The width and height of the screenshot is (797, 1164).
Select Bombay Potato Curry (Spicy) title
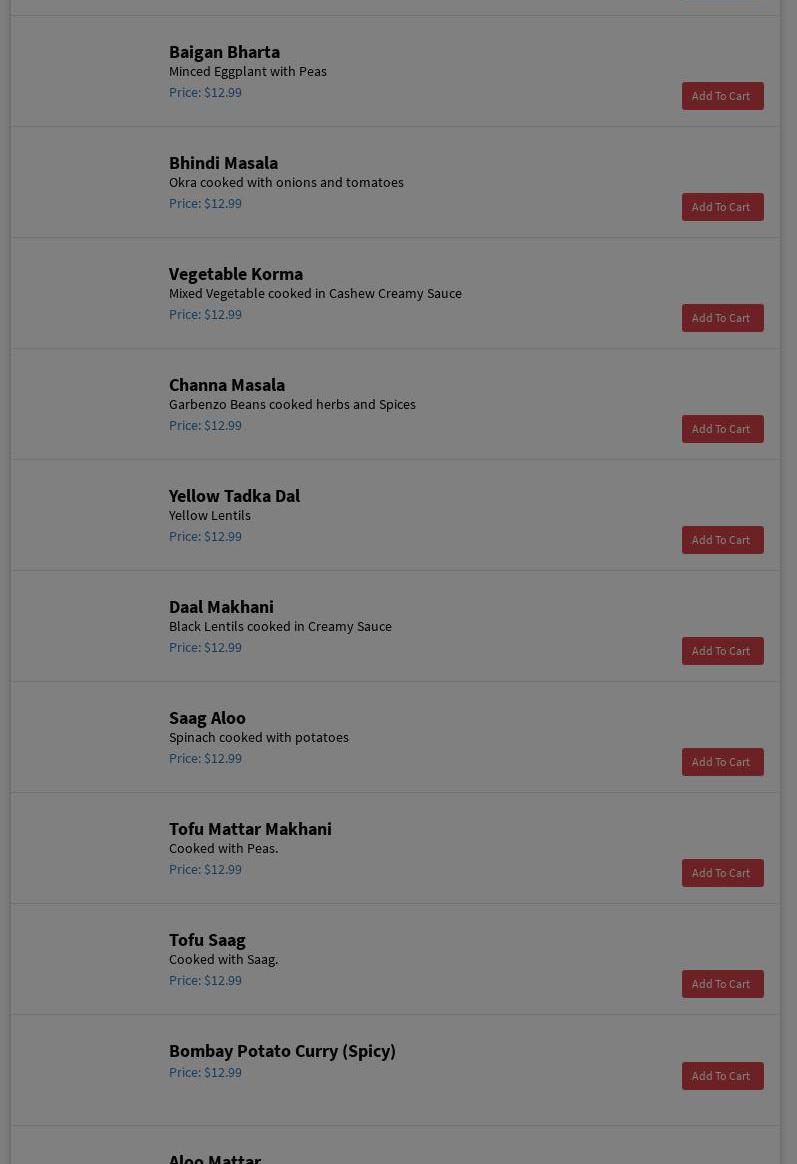(282, 1051)
